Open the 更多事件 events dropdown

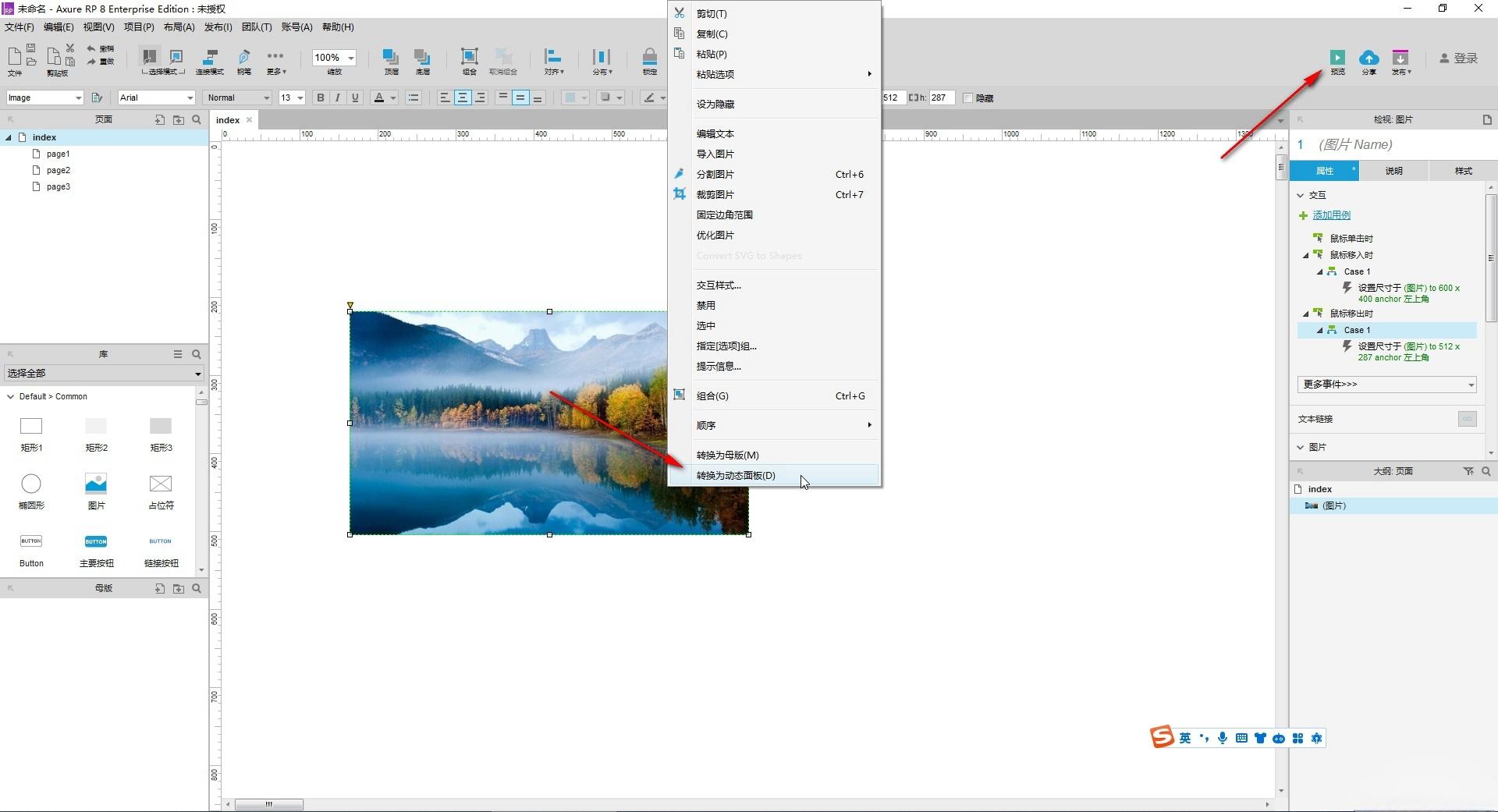pyautogui.click(x=1386, y=385)
